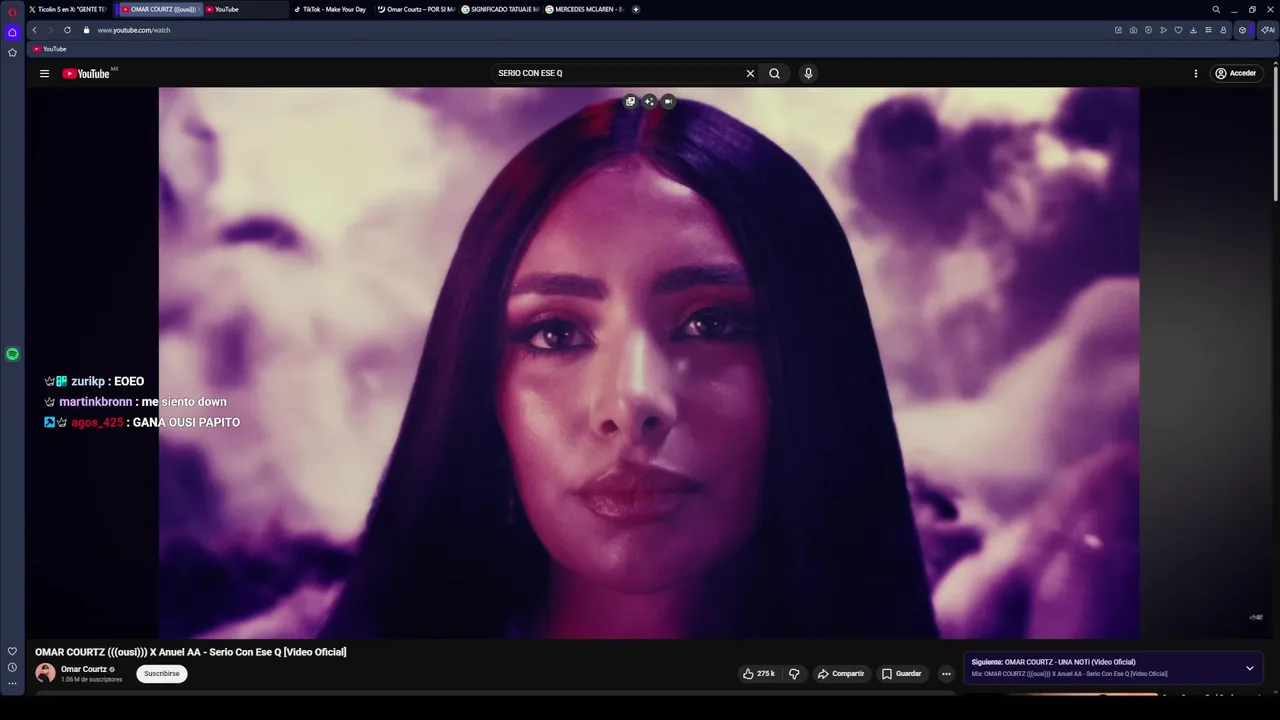The image size is (1280, 720).
Task: Dislike the video
Action: (x=794, y=674)
